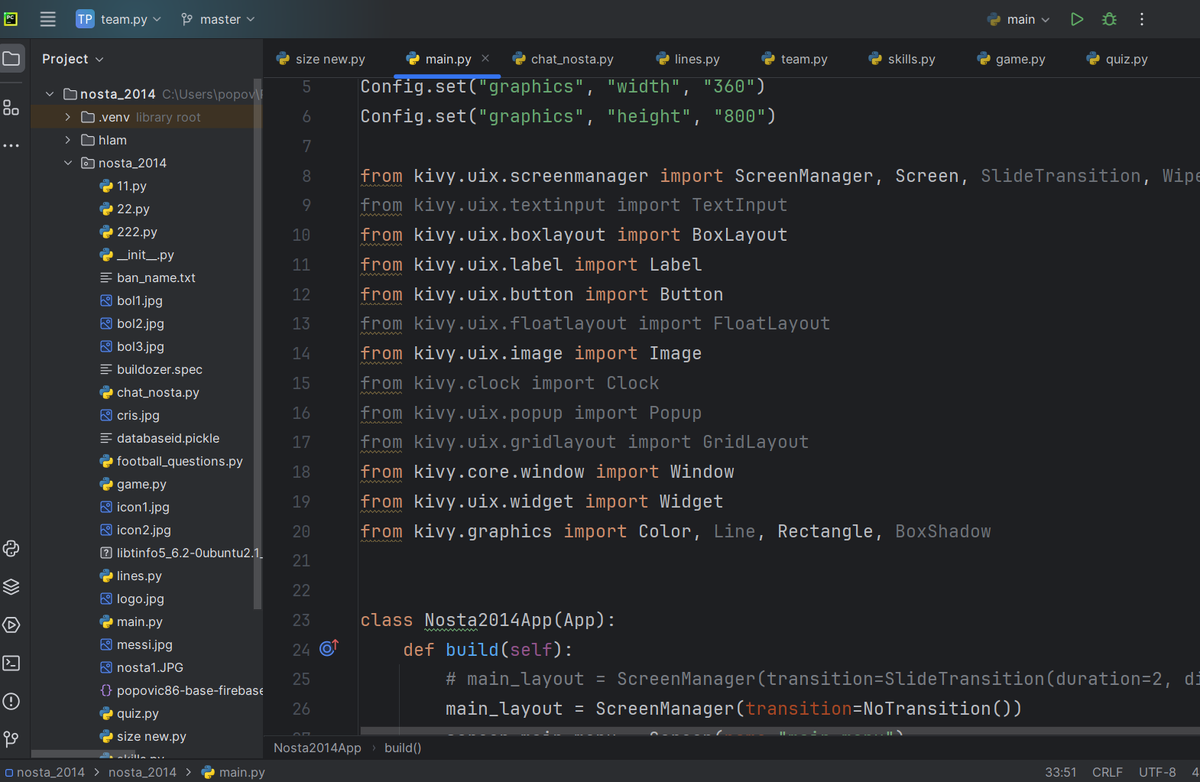Open the team.py project dropdown
Image resolution: width=1200 pixels, height=782 pixels.
(x=118, y=19)
